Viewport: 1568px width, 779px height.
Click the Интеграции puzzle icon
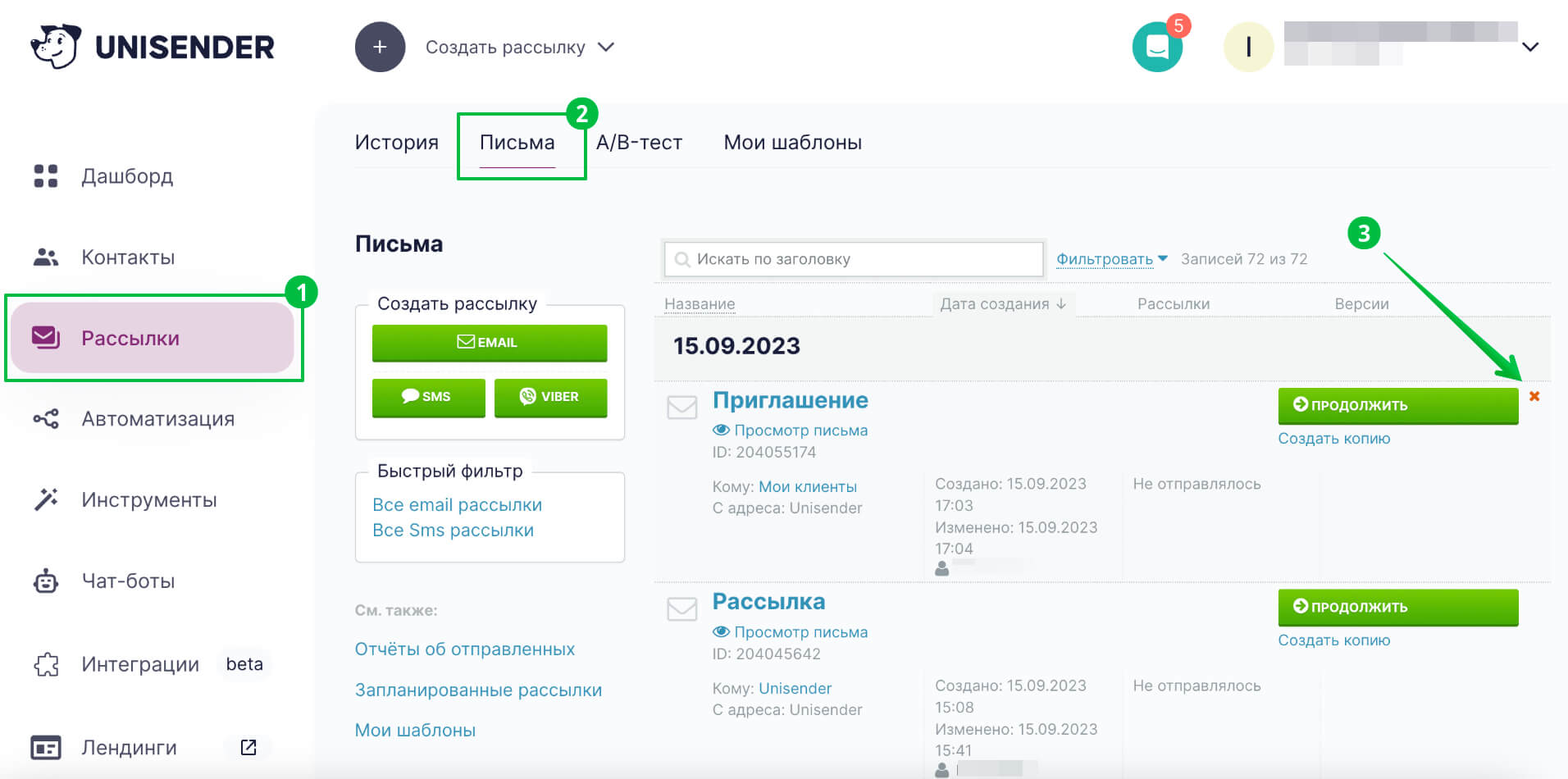[46, 664]
